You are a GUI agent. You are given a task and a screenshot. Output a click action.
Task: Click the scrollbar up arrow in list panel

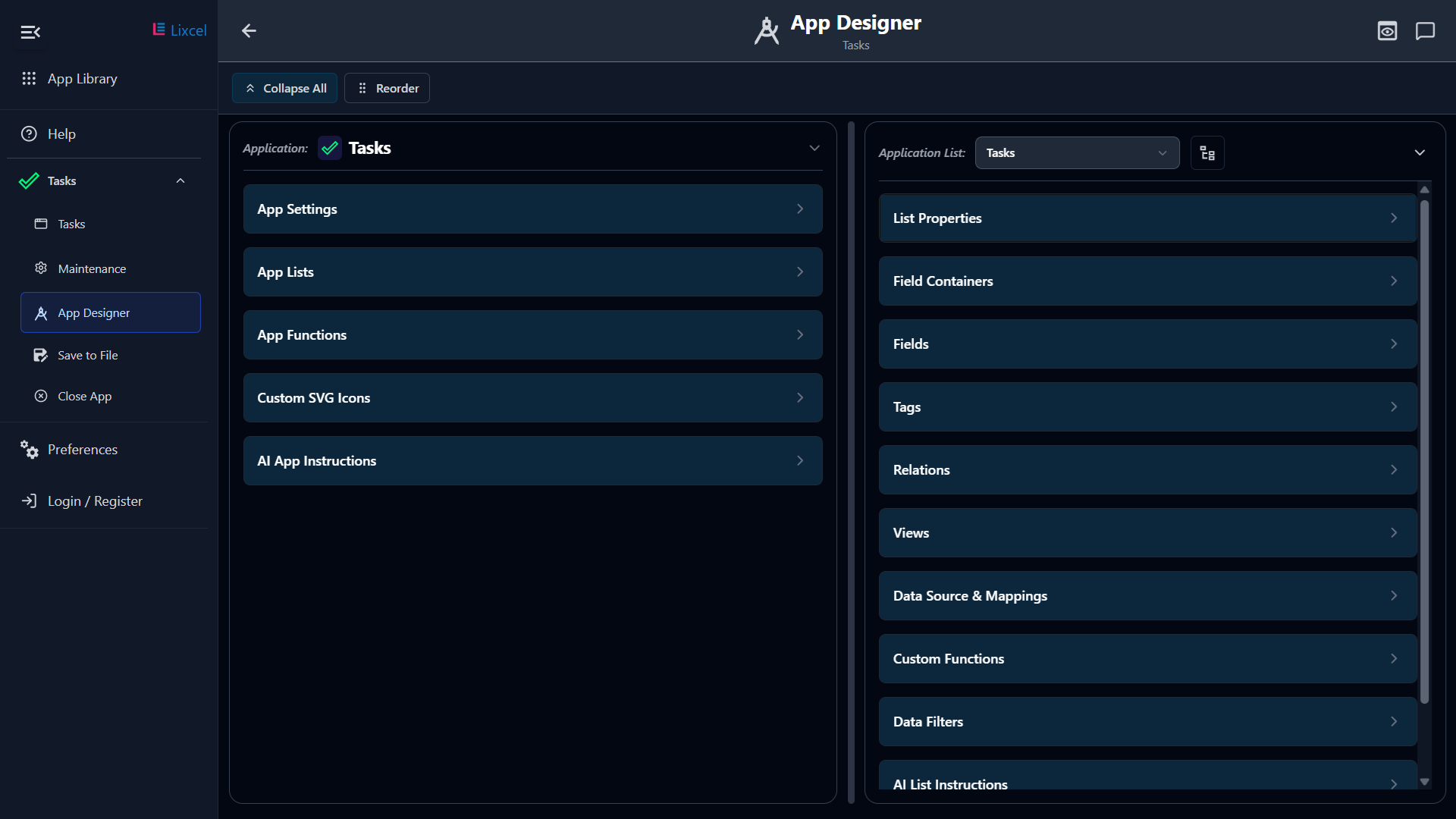[1424, 189]
